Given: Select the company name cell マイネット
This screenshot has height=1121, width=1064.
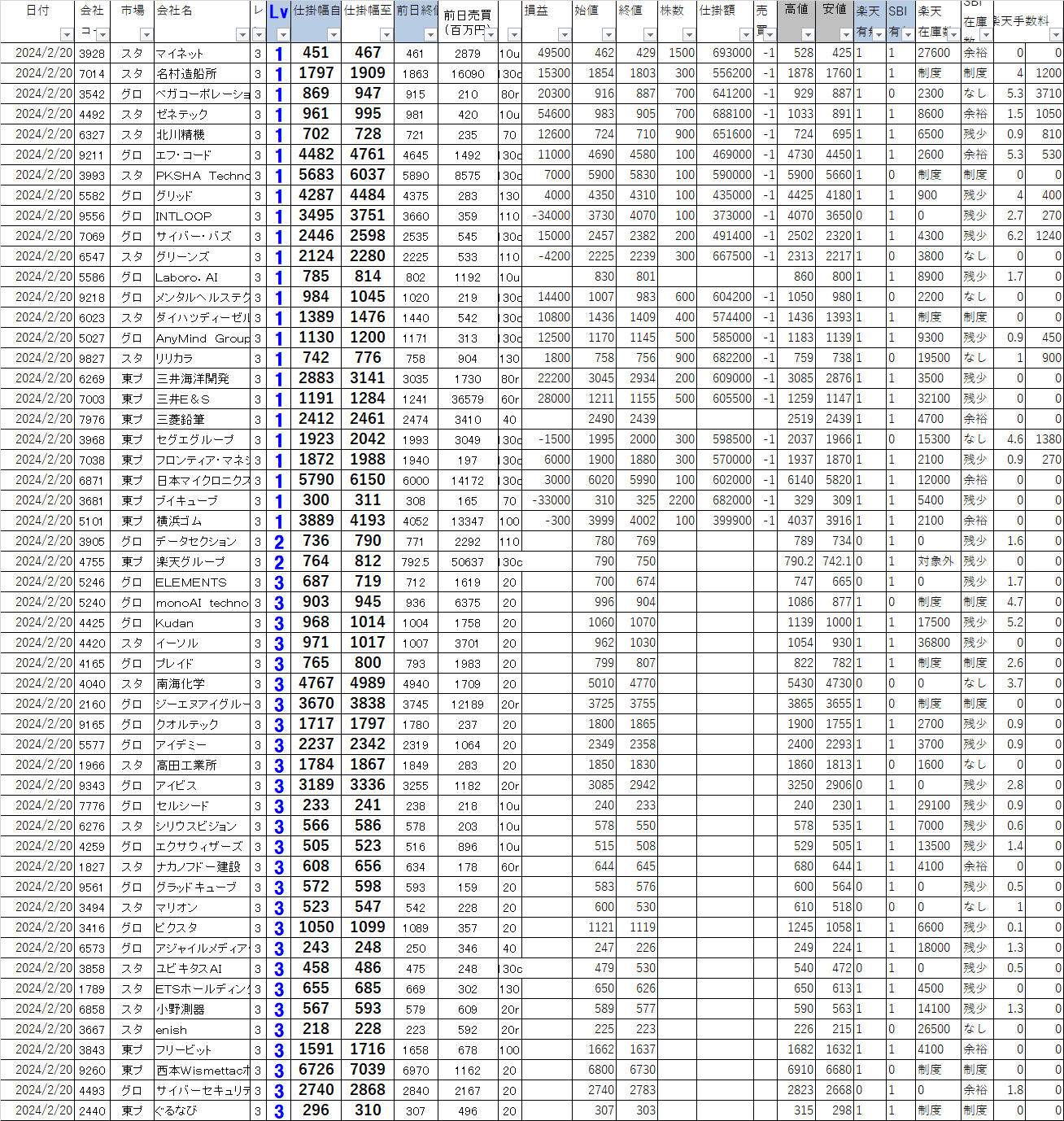Looking at the screenshot, I should pos(202,53).
